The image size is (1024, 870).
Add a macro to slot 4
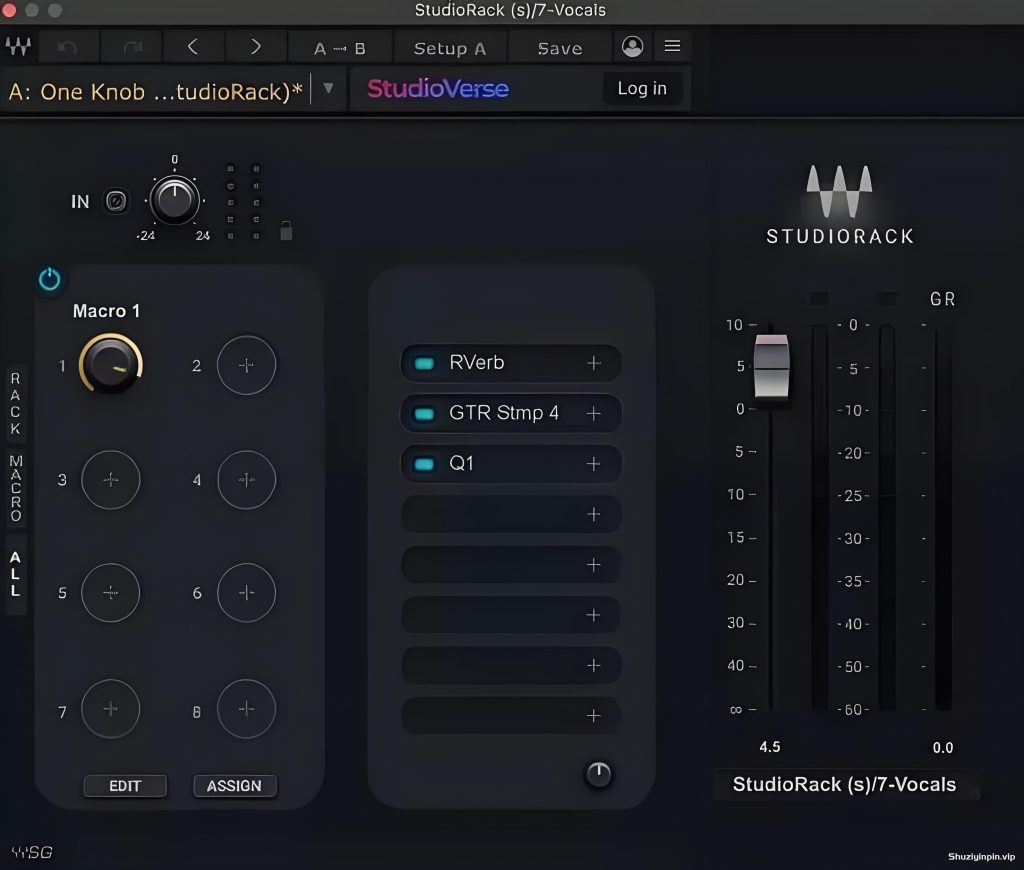tap(246, 480)
